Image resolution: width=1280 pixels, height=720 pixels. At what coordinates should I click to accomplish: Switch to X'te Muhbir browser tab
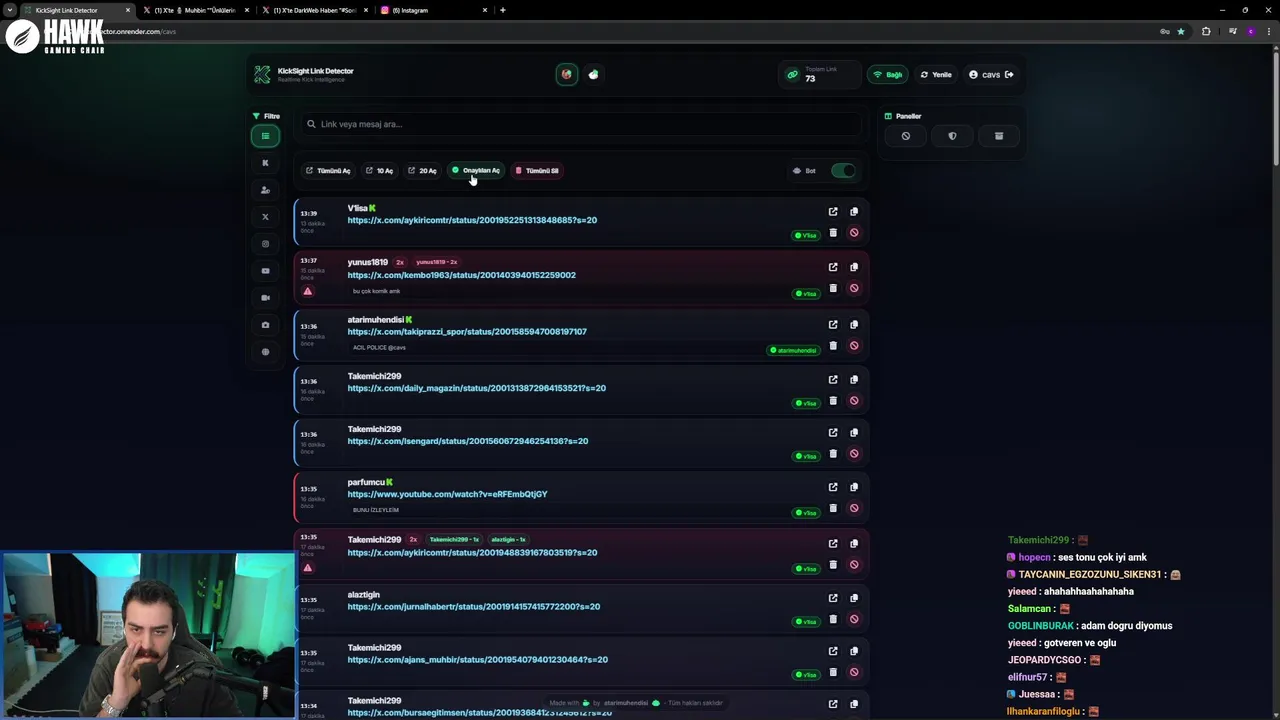click(x=195, y=10)
